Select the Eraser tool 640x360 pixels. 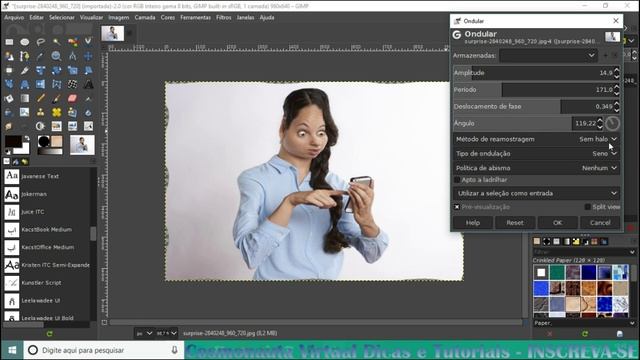[x=73, y=98]
